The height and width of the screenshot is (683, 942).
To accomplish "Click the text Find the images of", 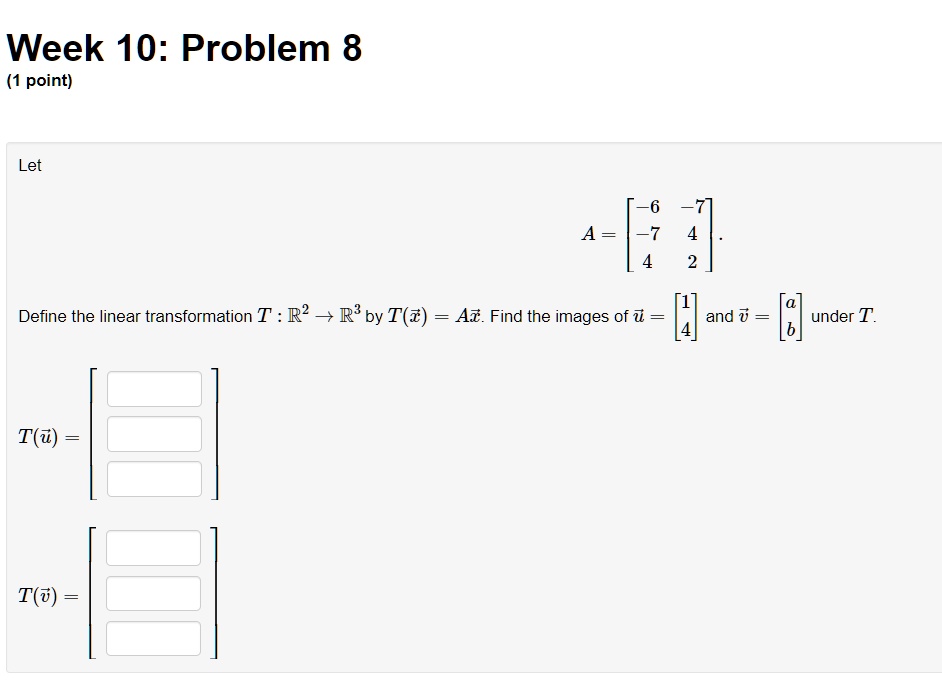I will [x=559, y=317].
